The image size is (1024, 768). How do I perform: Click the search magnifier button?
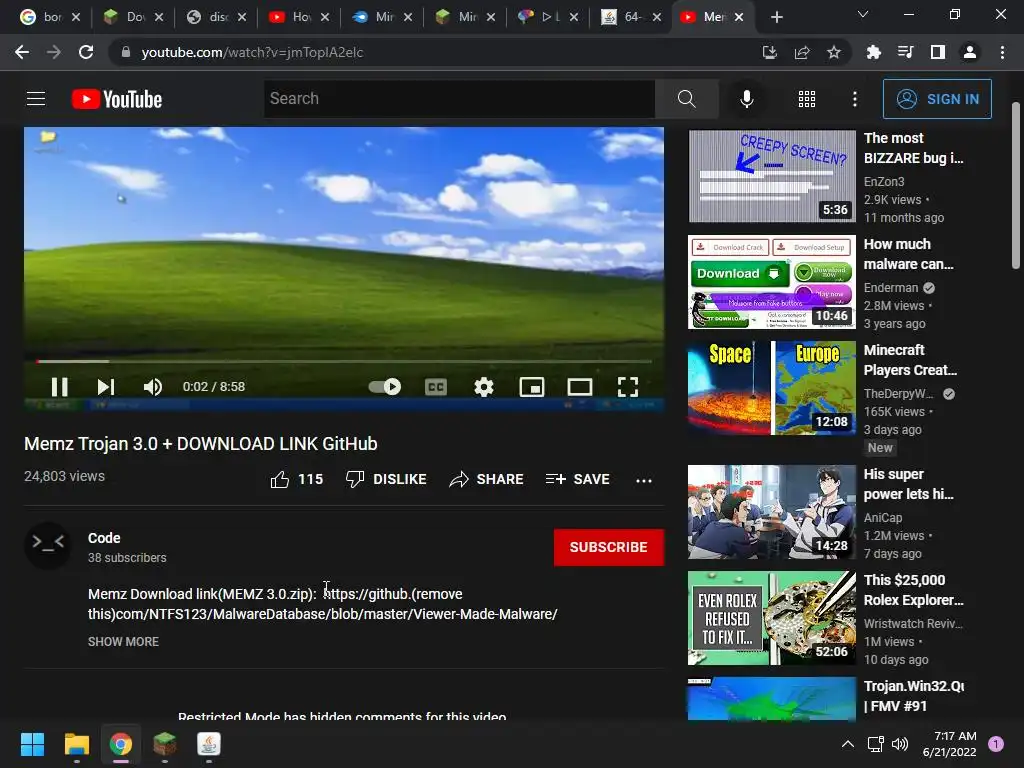686,99
